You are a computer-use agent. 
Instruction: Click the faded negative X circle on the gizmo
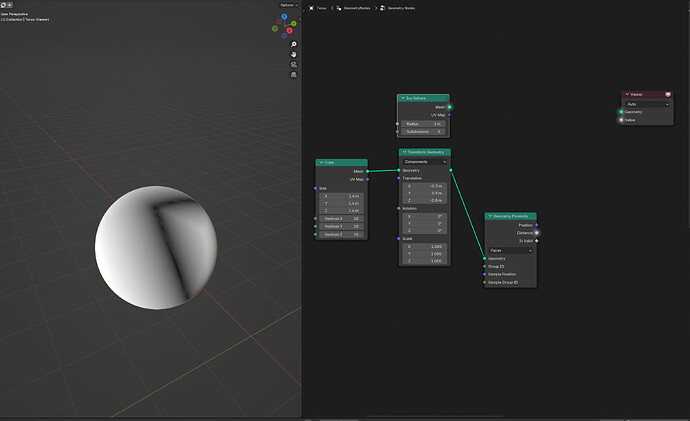click(279, 21)
